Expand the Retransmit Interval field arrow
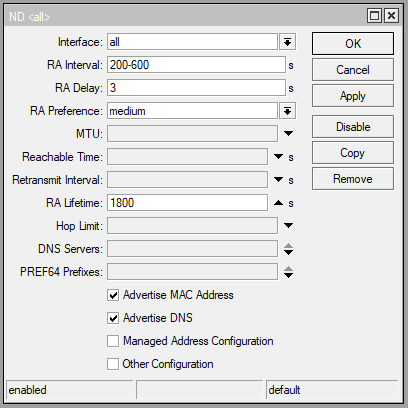 pos(278,180)
